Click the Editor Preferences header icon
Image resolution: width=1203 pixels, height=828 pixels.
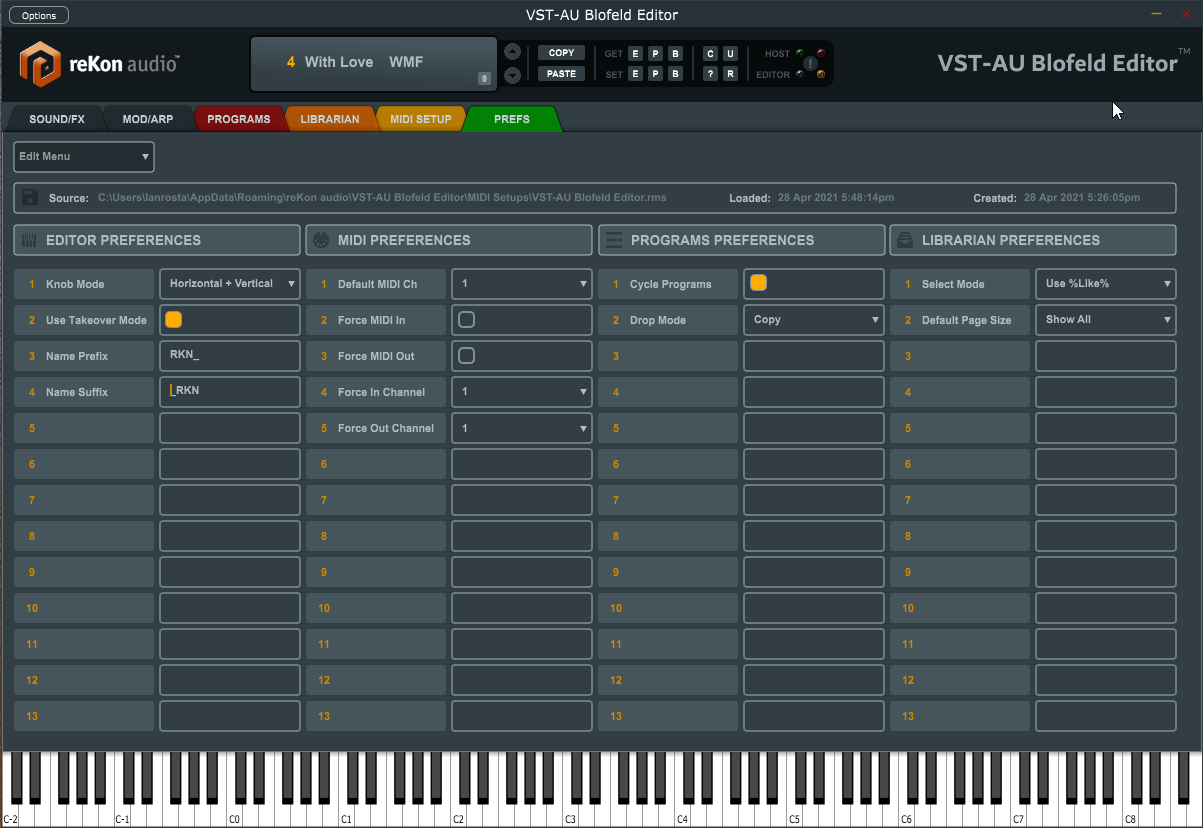click(29, 240)
